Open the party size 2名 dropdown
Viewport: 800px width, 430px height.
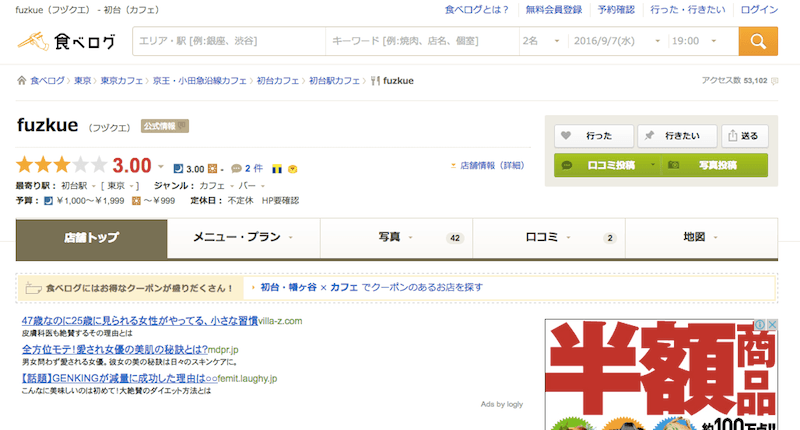[x=542, y=41]
